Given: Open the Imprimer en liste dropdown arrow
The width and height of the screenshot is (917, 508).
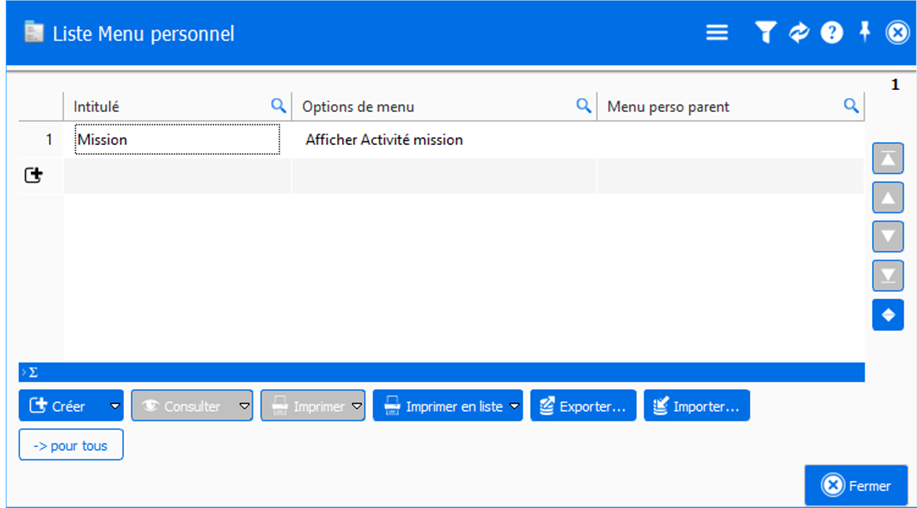Looking at the screenshot, I should (514, 406).
